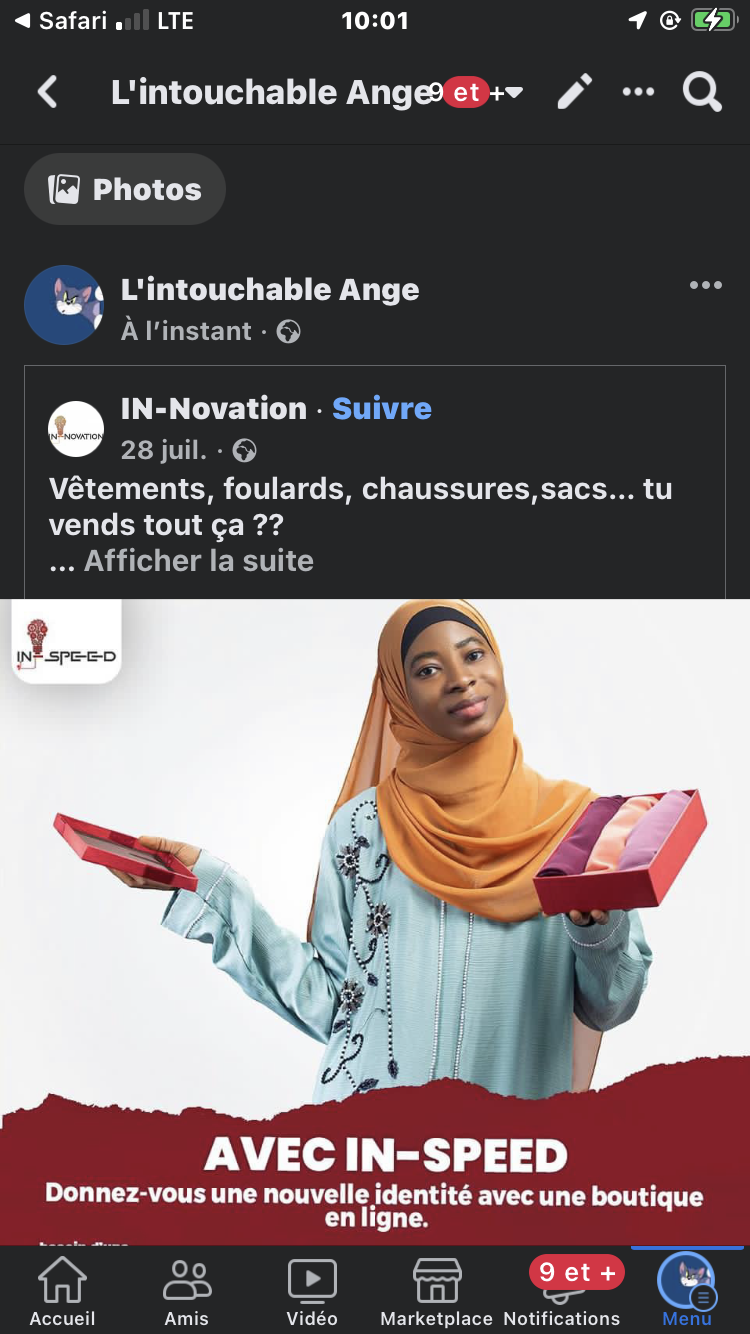Tap the search magnifier icon

[702, 92]
